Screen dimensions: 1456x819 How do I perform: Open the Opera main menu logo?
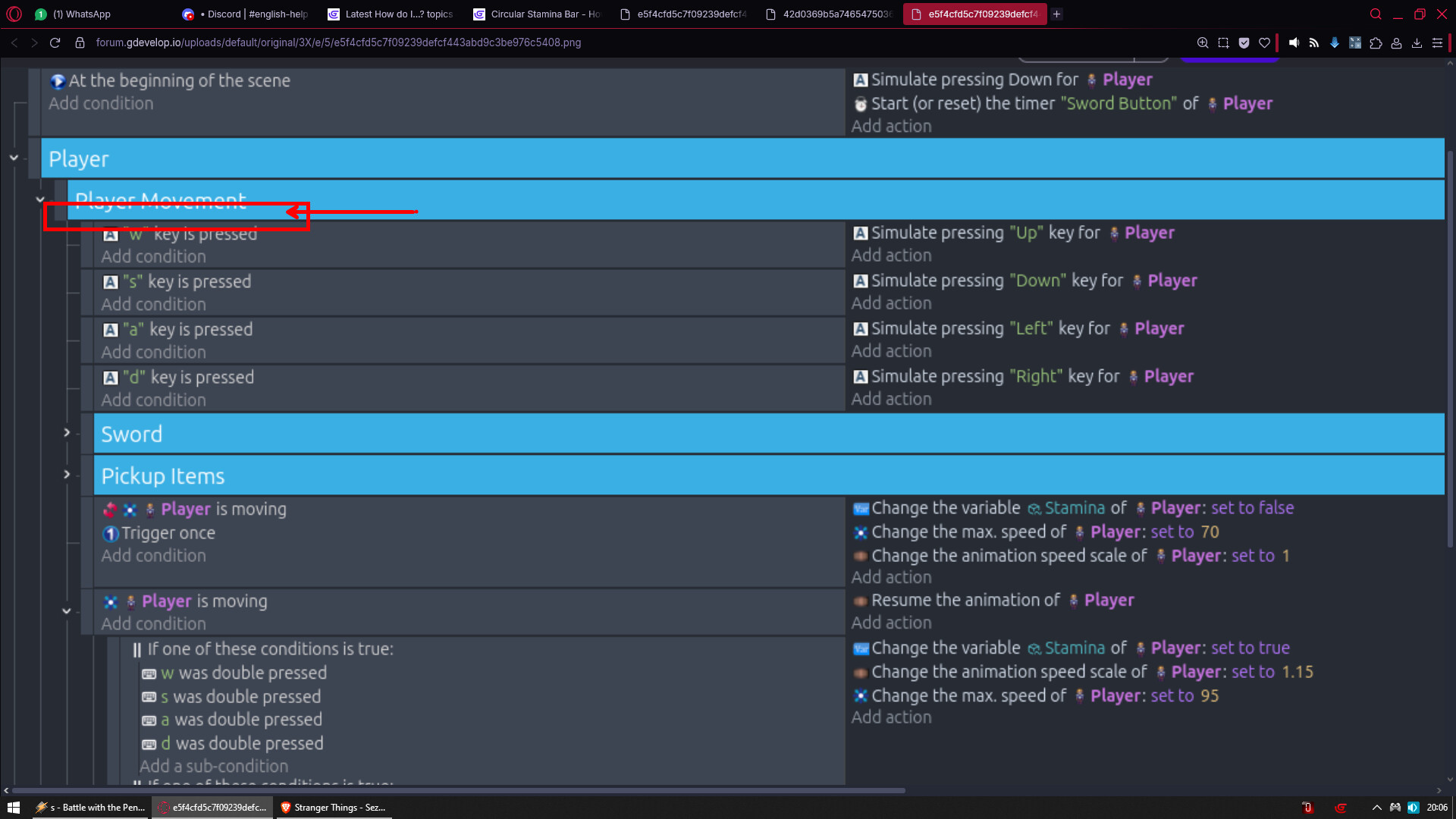point(14,14)
